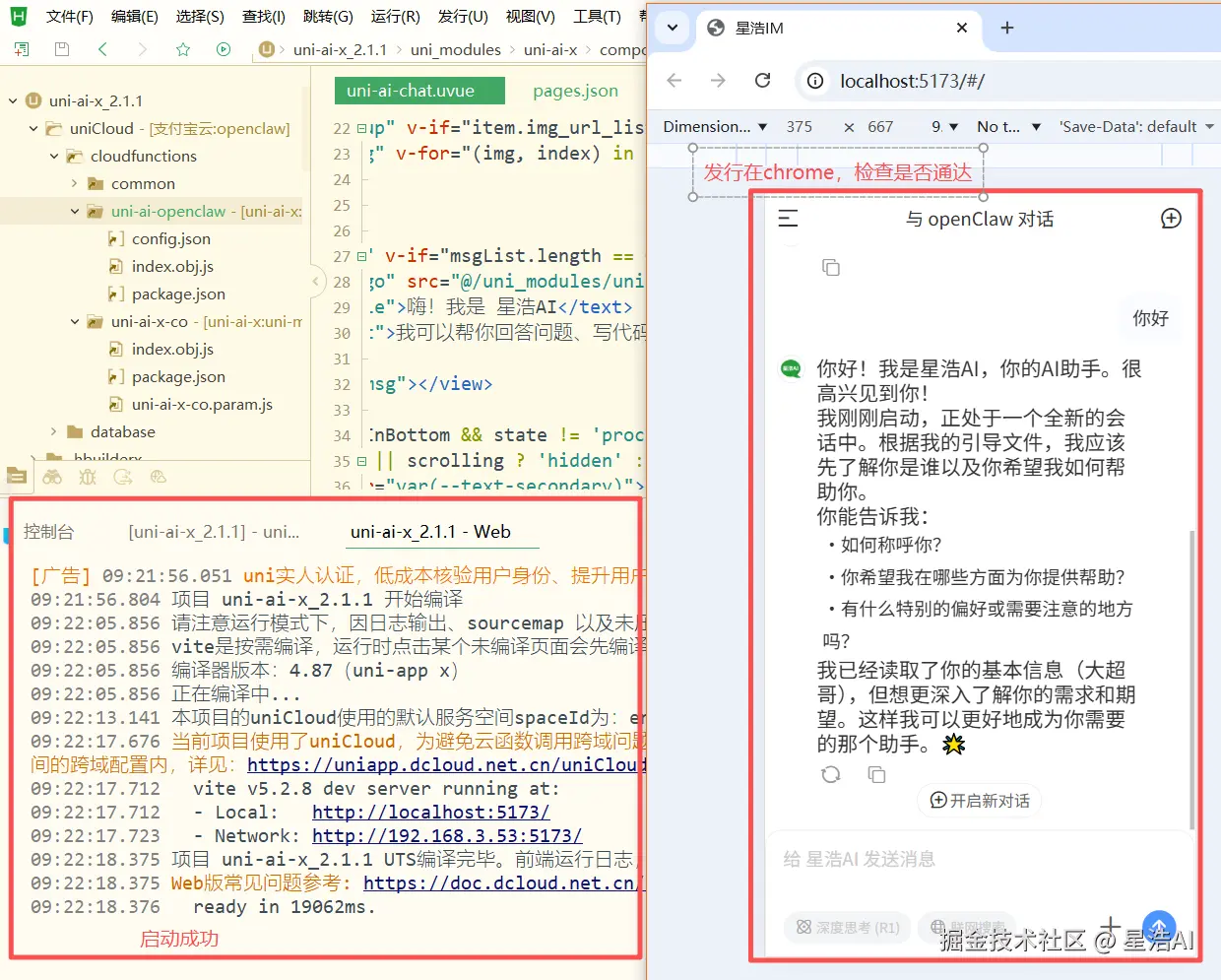Screen dimensions: 1221x980
Task: Switch to the pages.json editor tab
Action: tap(575, 91)
